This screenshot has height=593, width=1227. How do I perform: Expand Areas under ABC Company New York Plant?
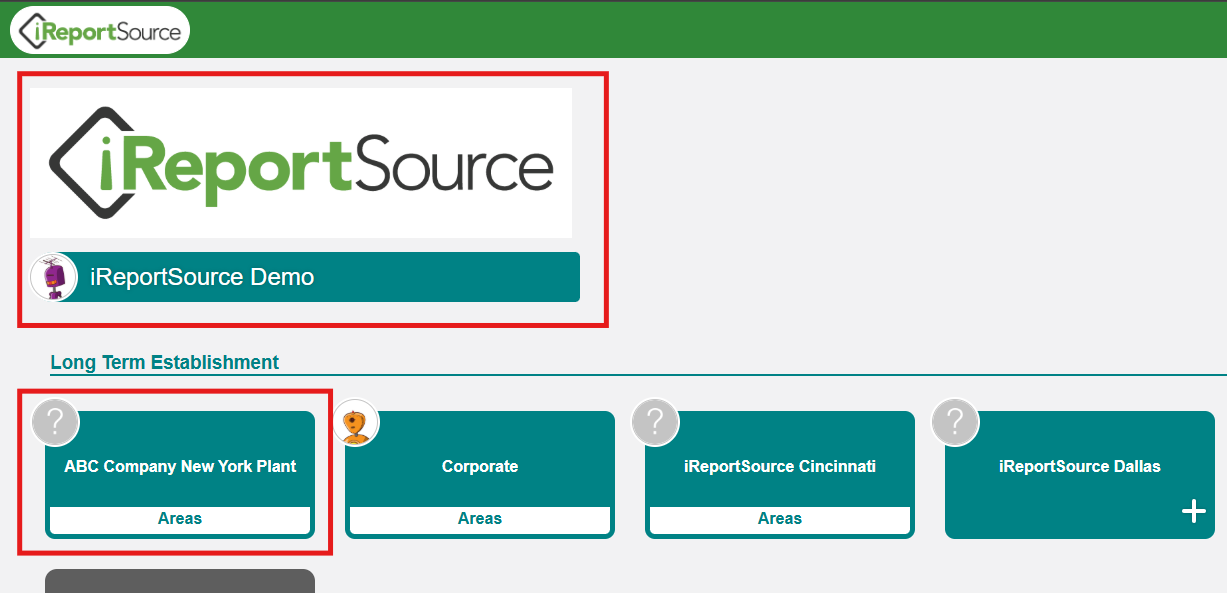pos(180,519)
